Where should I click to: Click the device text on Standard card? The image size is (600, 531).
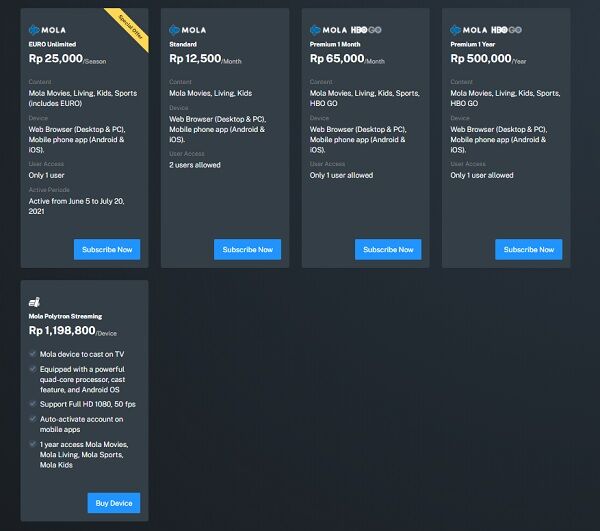(x=217, y=129)
